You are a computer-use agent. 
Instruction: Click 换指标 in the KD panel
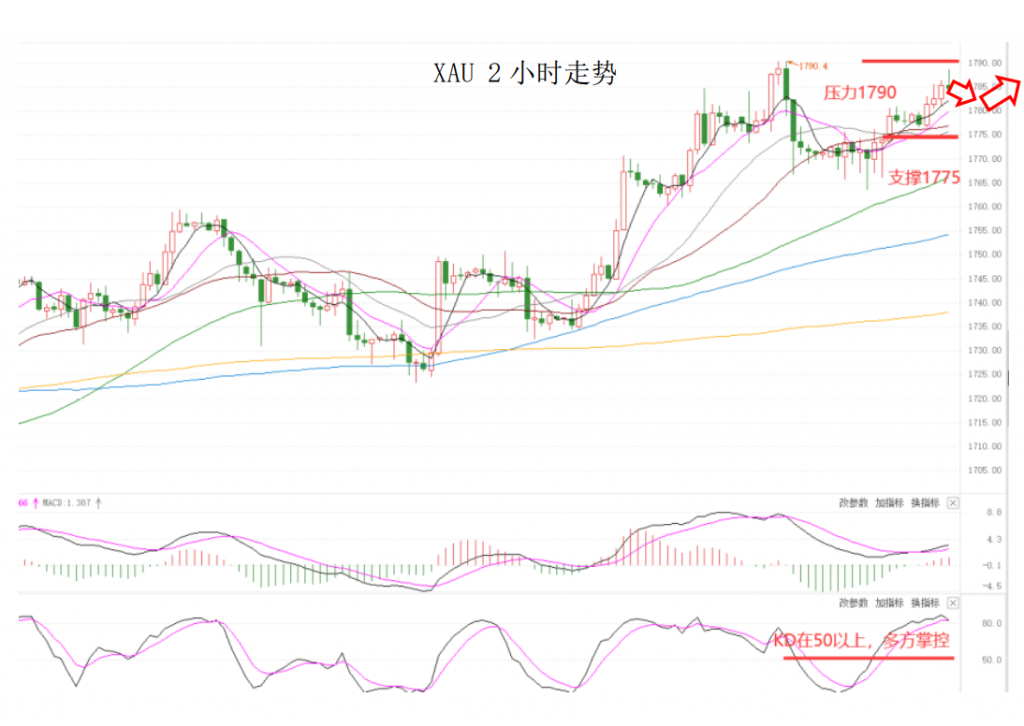click(x=925, y=603)
